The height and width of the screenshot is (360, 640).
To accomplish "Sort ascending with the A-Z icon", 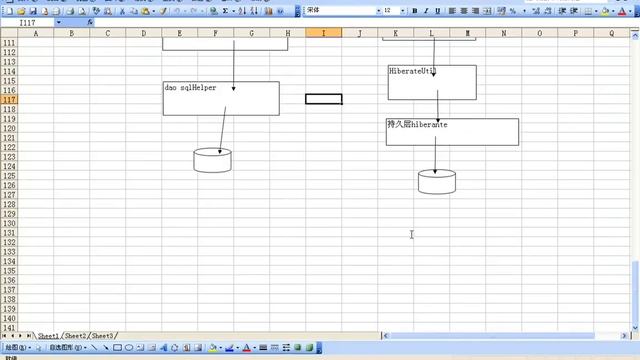I will tap(242, 11).
